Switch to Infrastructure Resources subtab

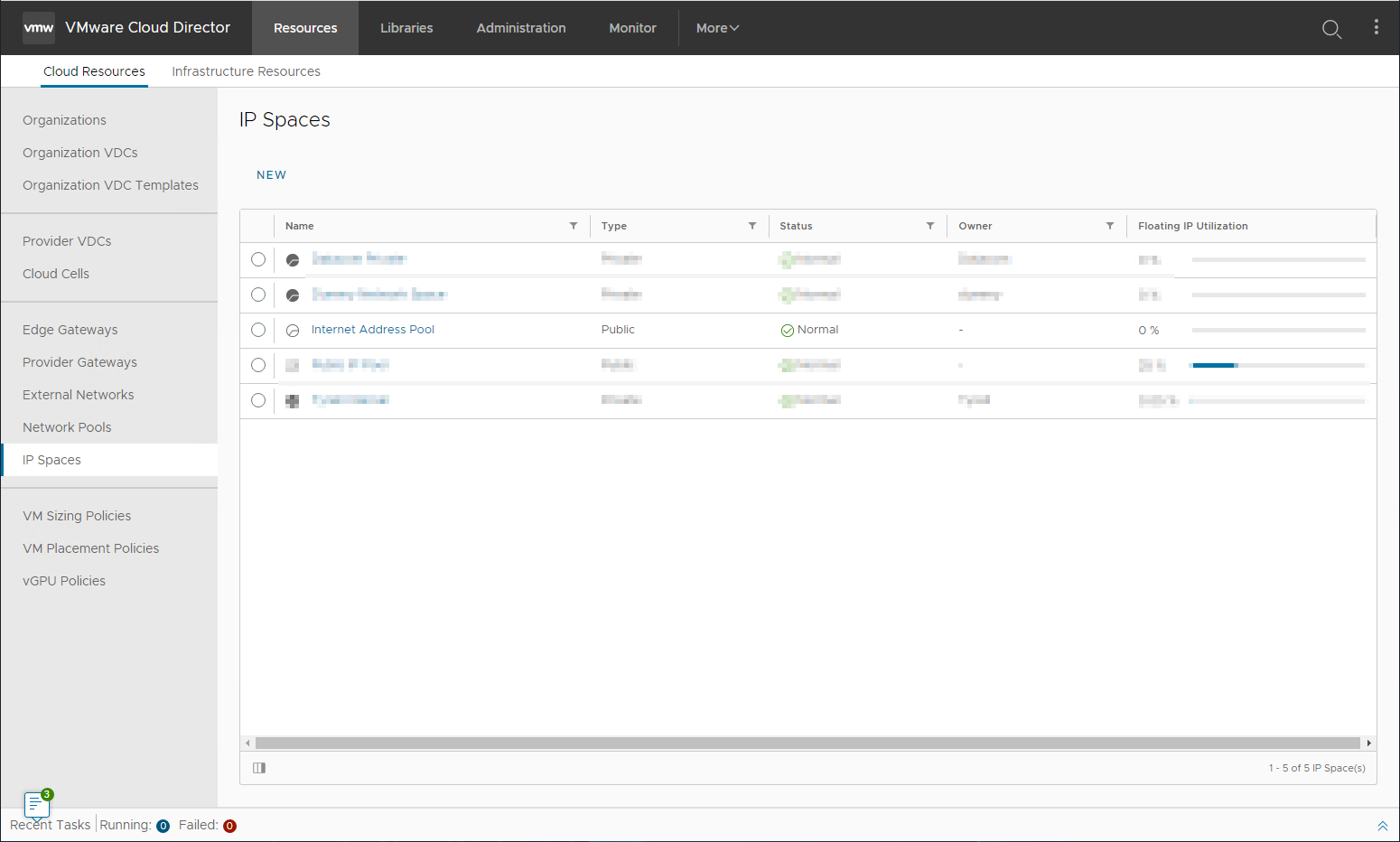pos(246,71)
